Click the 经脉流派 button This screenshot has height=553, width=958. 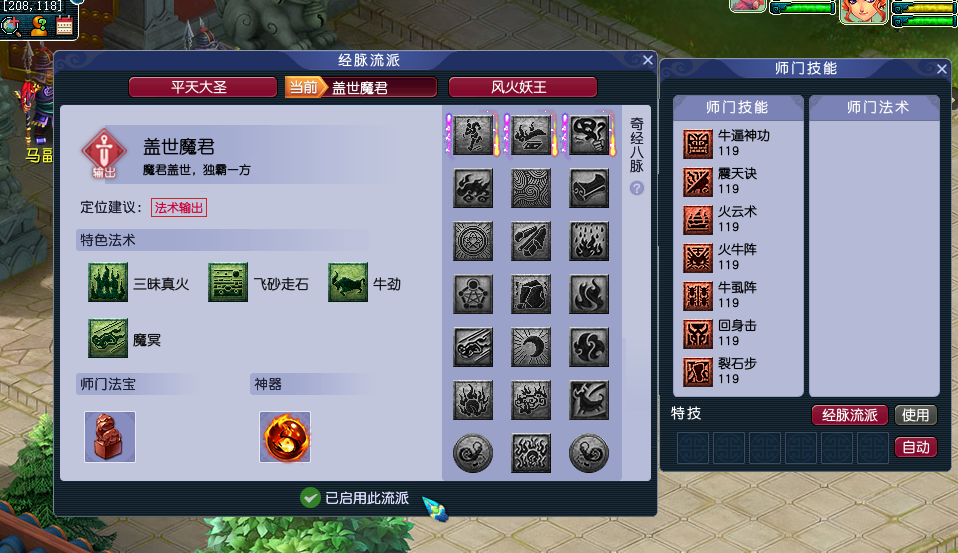[849, 415]
